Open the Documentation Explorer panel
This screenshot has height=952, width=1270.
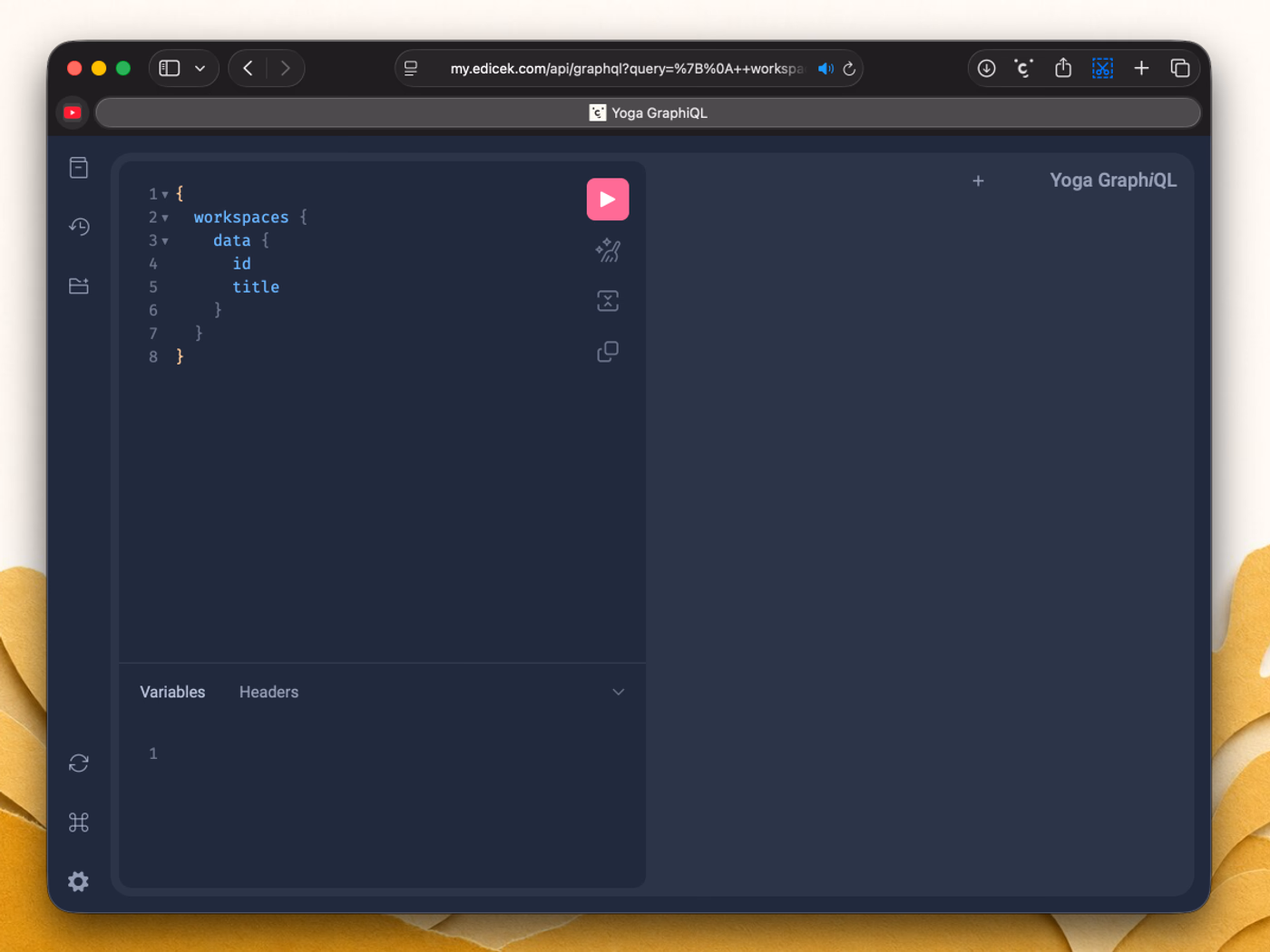pyautogui.click(x=79, y=168)
